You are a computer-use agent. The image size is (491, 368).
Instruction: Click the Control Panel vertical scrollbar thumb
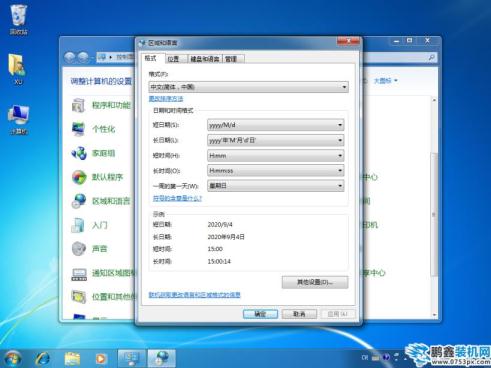click(434, 213)
